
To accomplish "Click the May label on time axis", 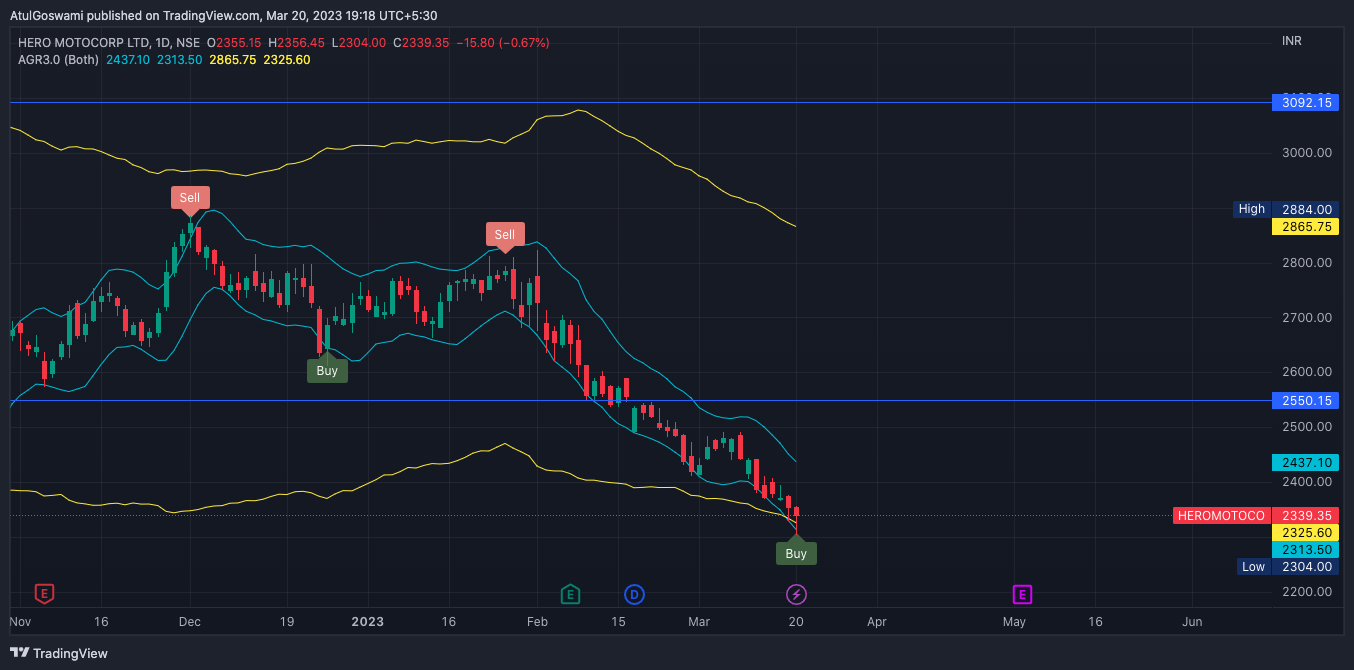I will point(1014,621).
